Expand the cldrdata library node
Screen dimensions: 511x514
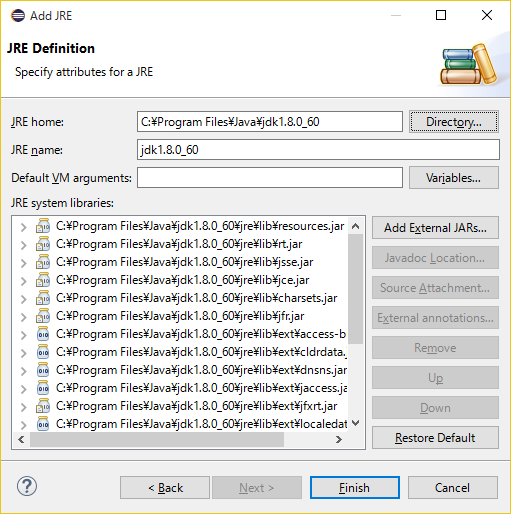pos(23,353)
